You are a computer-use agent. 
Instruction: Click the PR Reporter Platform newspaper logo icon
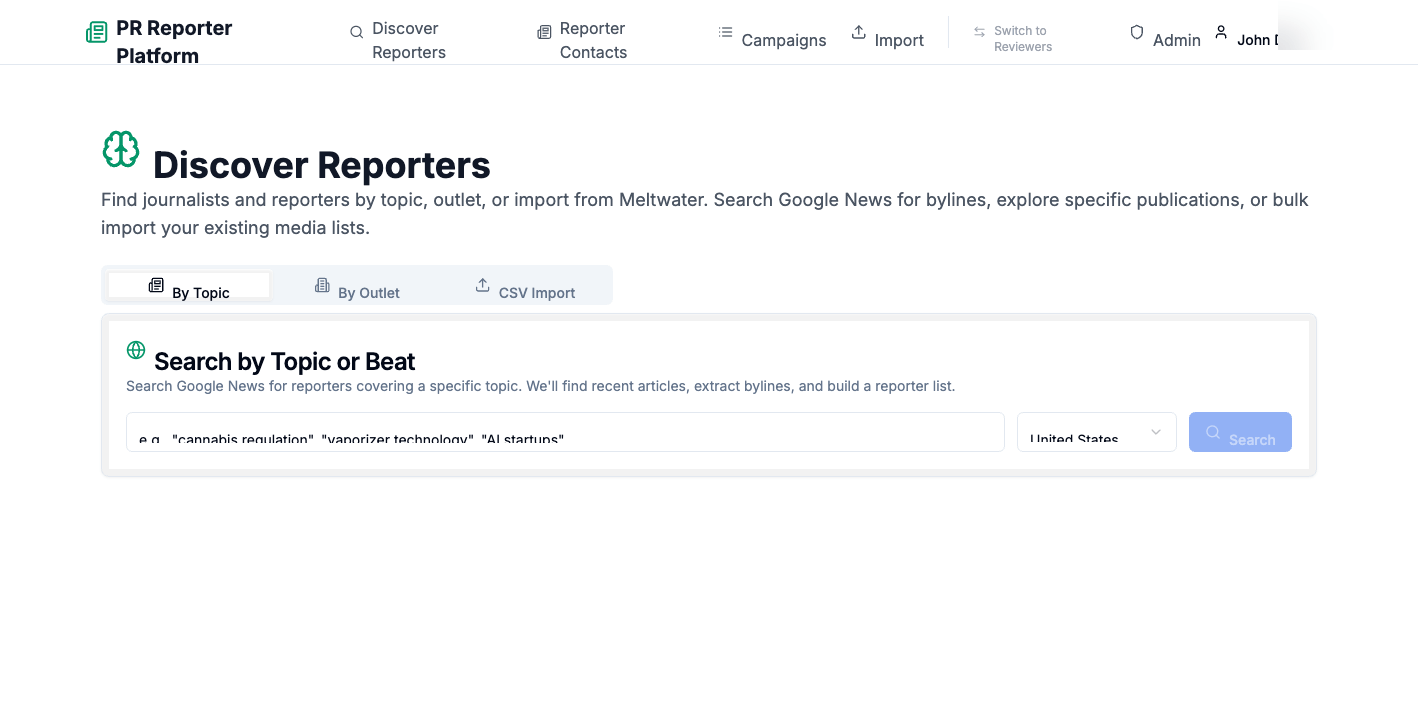pos(96,31)
